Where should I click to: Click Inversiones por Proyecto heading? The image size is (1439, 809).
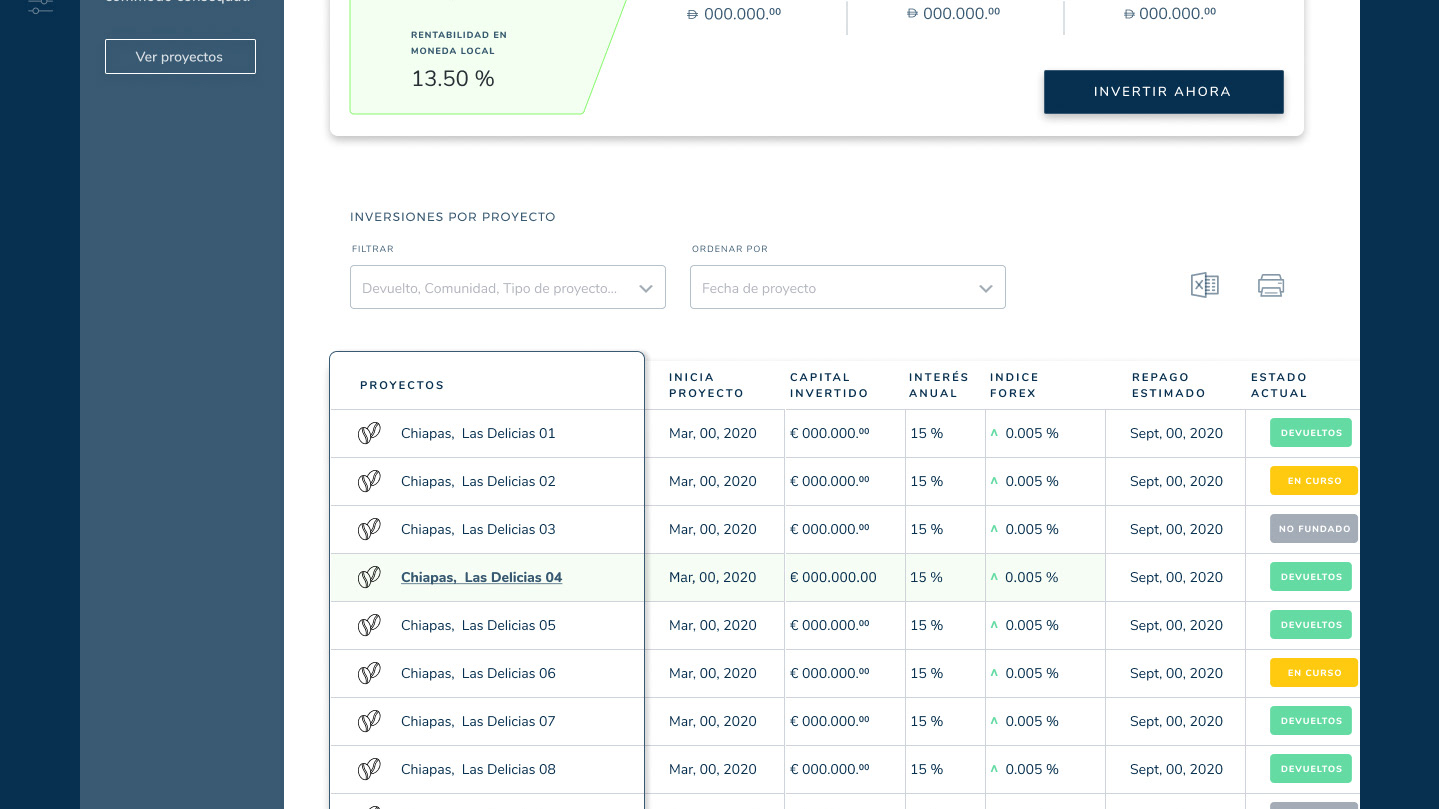pyautogui.click(x=453, y=217)
